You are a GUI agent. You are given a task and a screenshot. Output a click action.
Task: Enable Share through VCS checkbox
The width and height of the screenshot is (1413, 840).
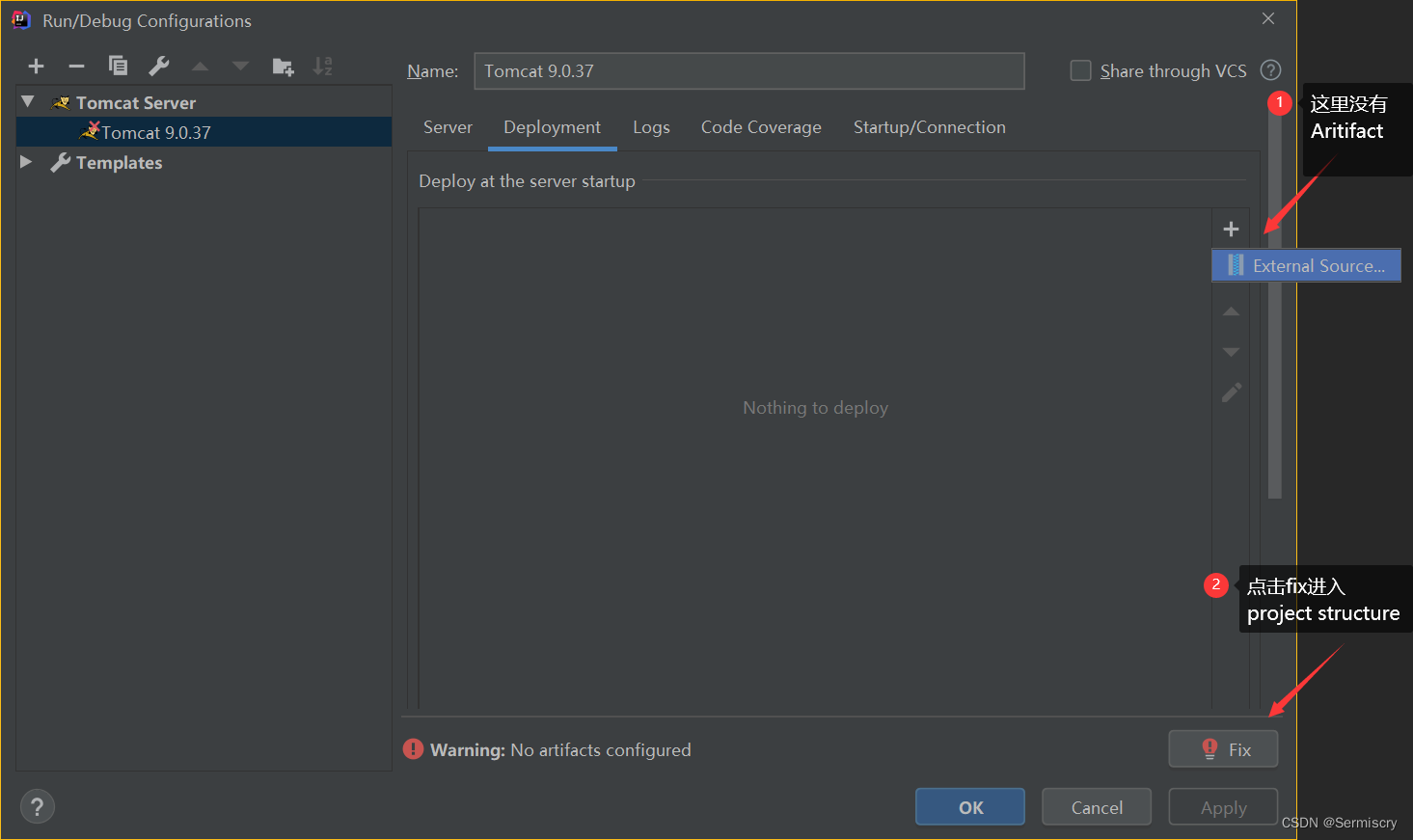coord(1081,70)
